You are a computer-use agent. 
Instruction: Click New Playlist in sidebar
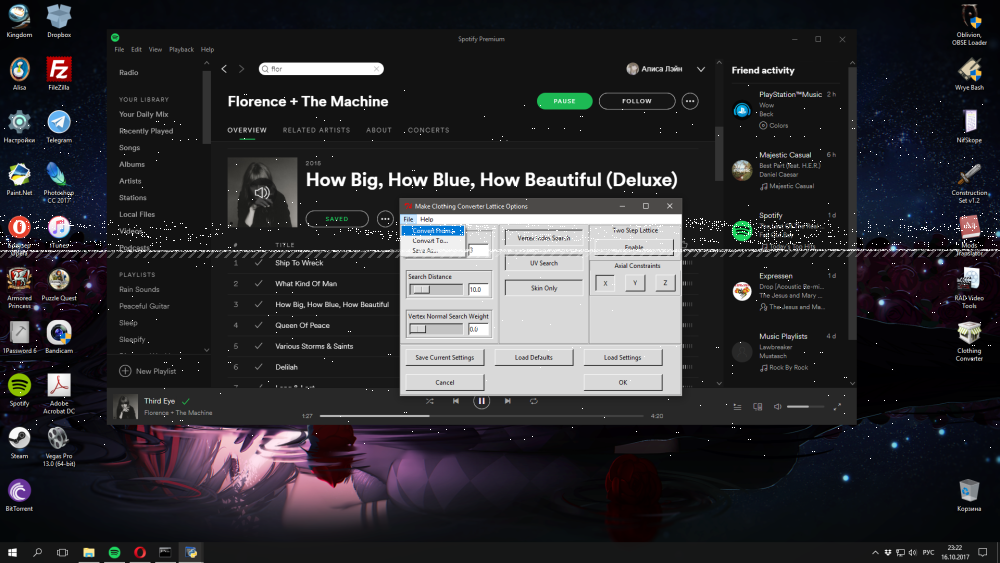pyautogui.click(x=148, y=371)
